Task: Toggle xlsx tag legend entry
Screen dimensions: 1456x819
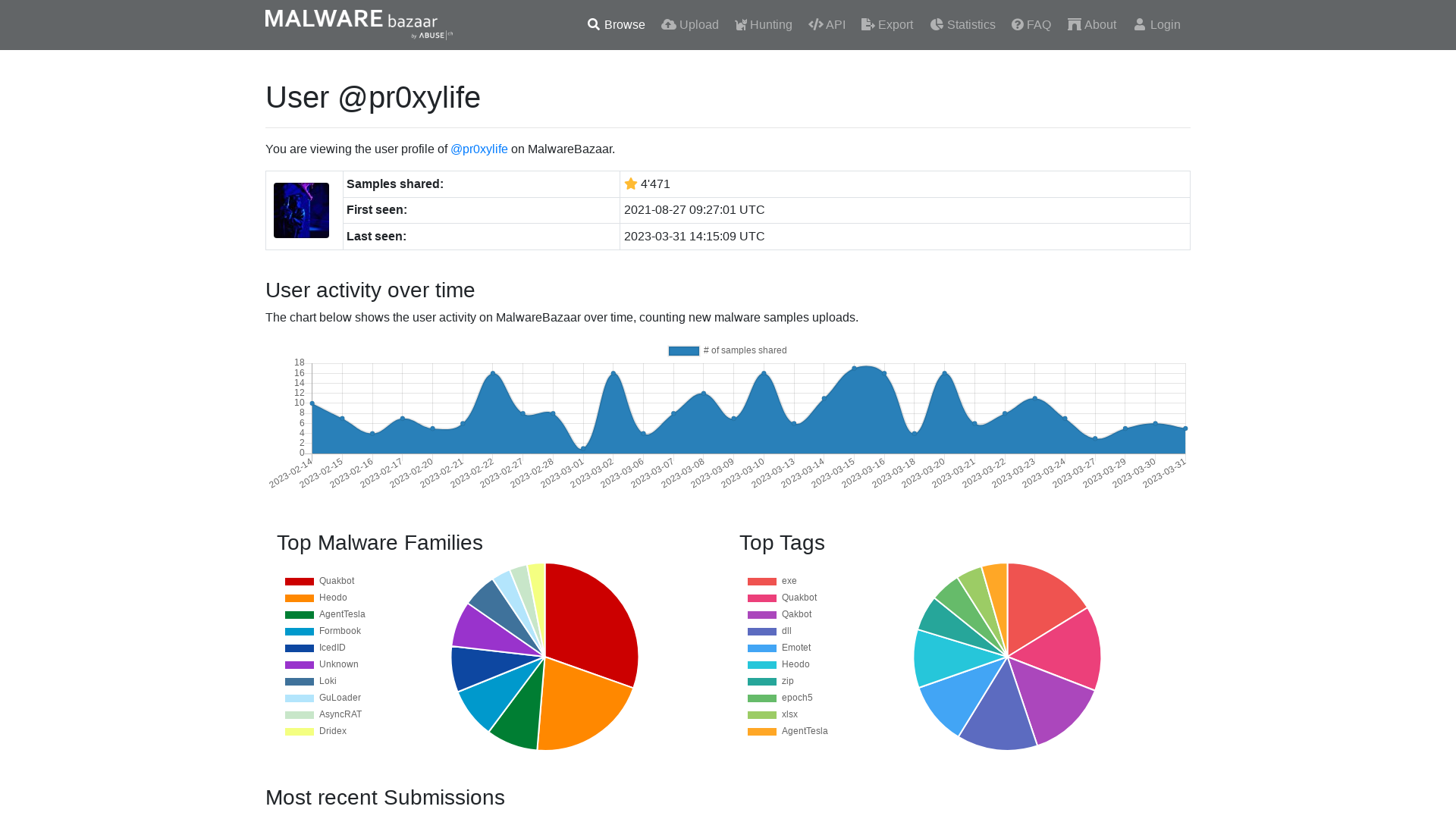Action: click(x=773, y=714)
